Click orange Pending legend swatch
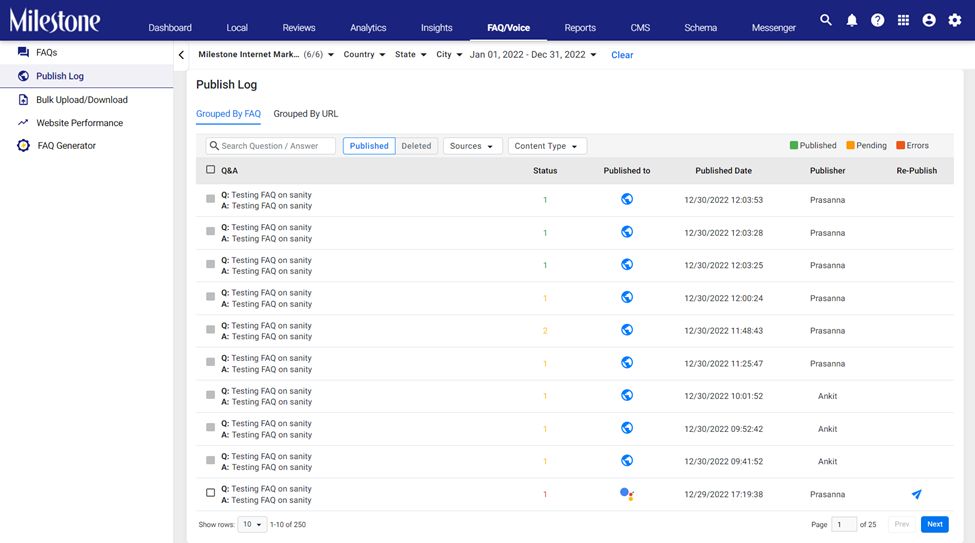This screenshot has width=975, height=543. [x=850, y=146]
